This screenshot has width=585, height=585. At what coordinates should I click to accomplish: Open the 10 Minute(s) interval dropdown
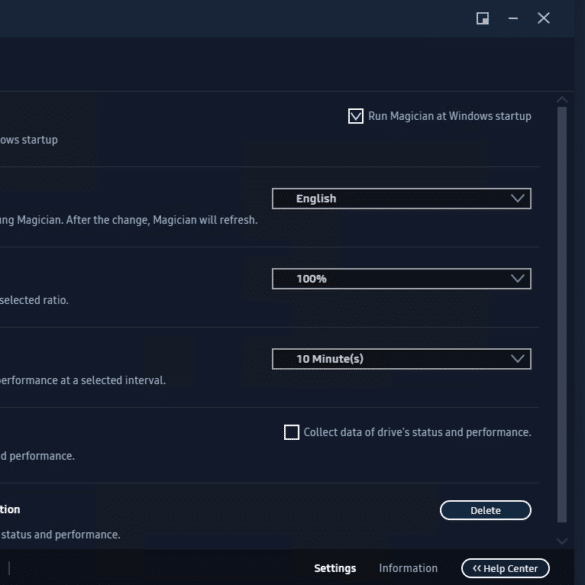401,359
